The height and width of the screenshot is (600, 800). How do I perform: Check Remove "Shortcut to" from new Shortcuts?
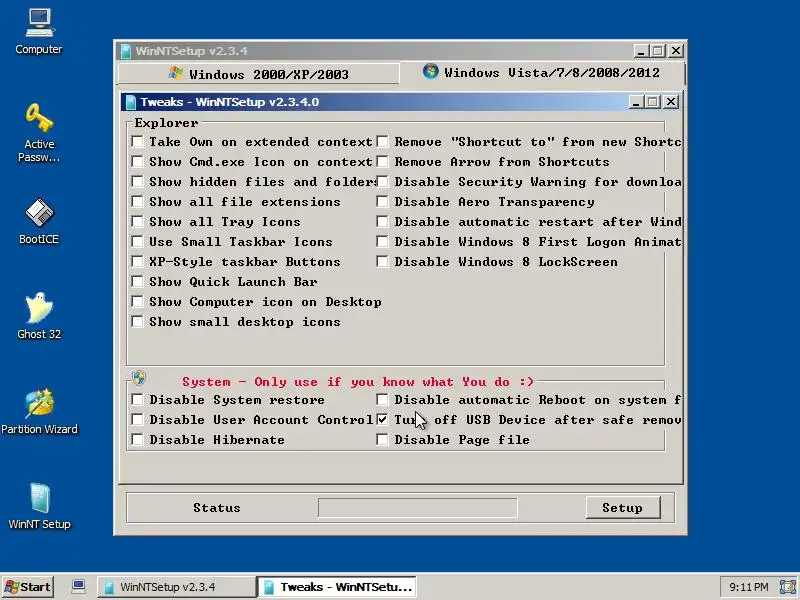point(382,141)
